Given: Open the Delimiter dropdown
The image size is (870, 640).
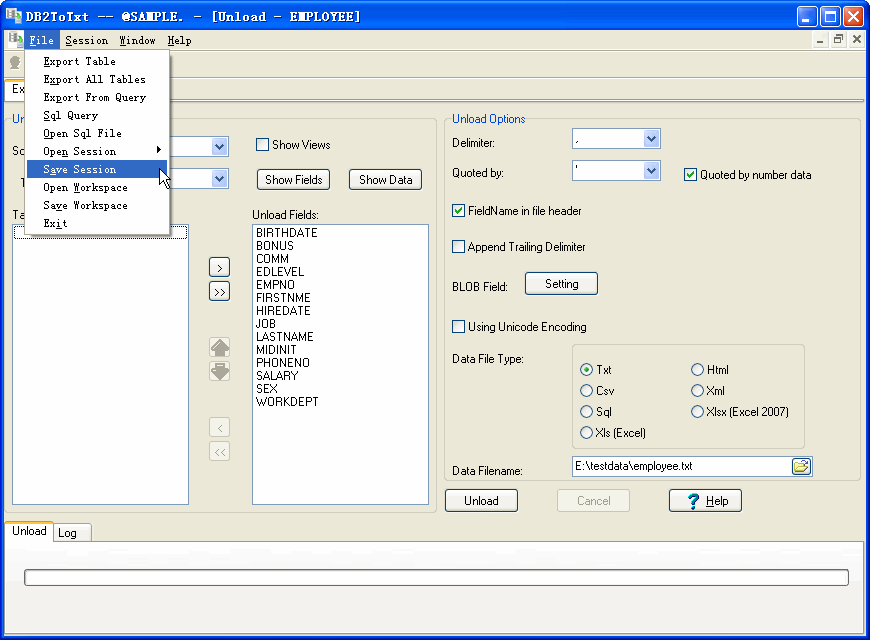Looking at the screenshot, I should tap(651, 139).
